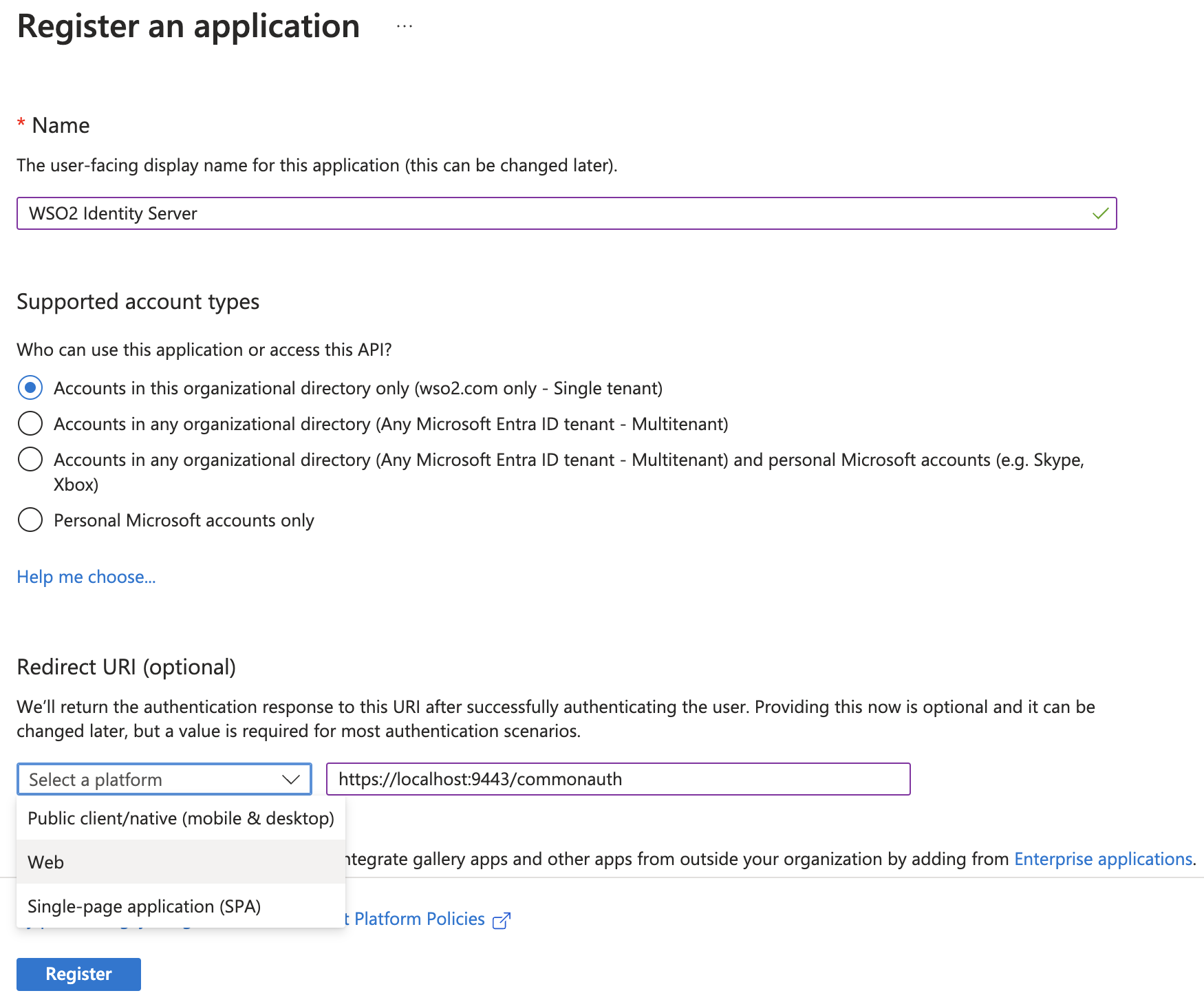Viewport: 1204px width, 1002px height.
Task: Toggle the Select a platform dropdown
Action: (164, 779)
